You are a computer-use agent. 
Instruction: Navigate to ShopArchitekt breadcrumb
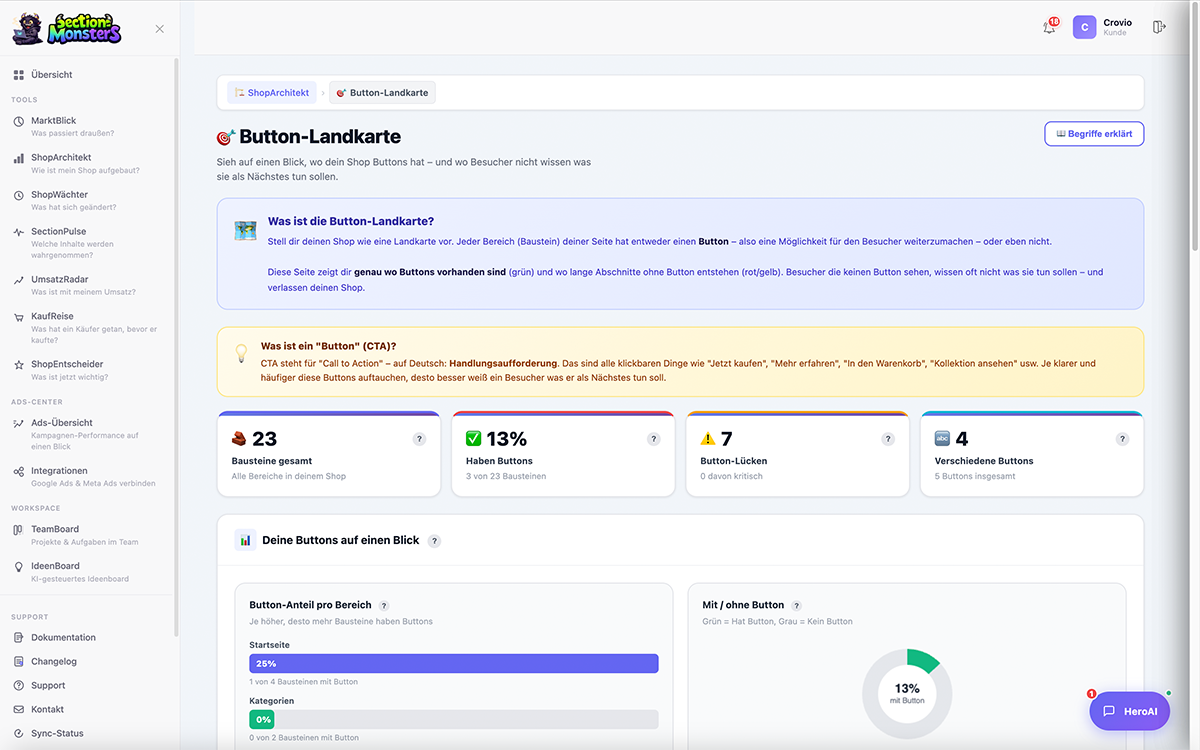pos(272,93)
